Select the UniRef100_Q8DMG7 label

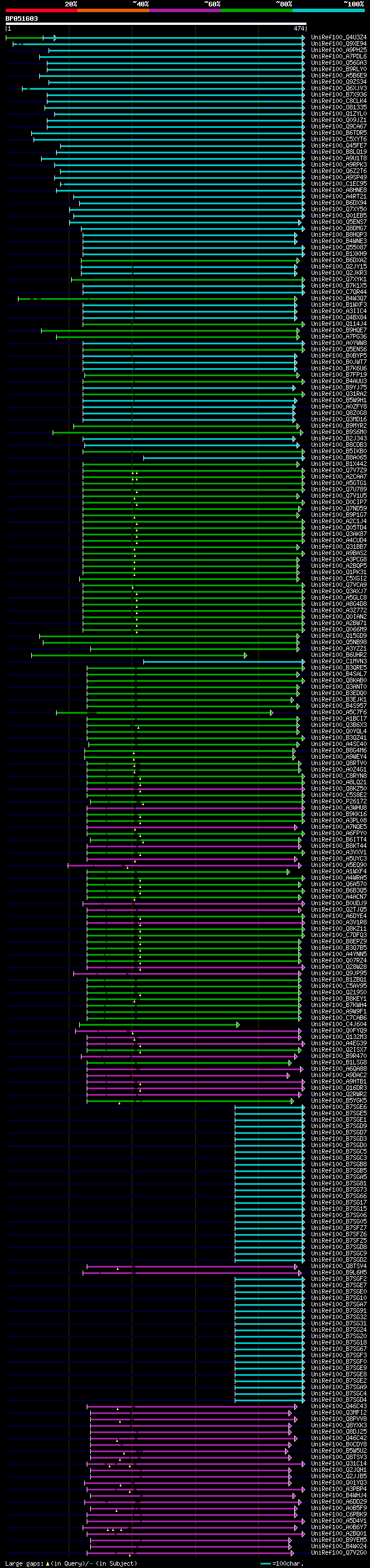pos(338,228)
